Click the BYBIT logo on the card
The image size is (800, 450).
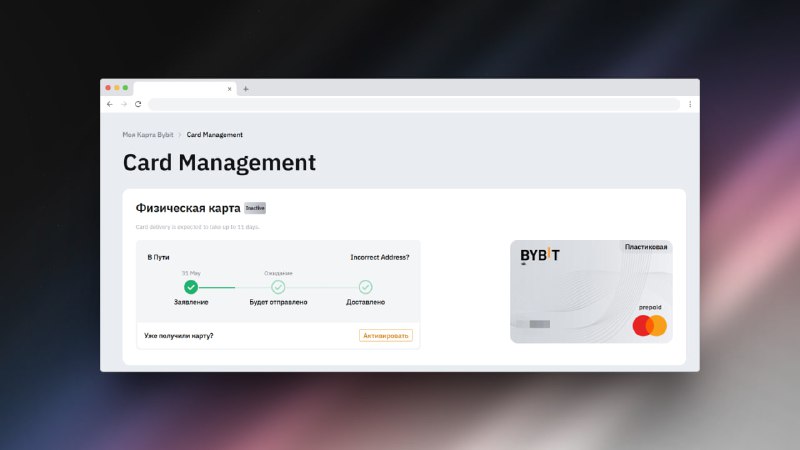[x=540, y=255]
